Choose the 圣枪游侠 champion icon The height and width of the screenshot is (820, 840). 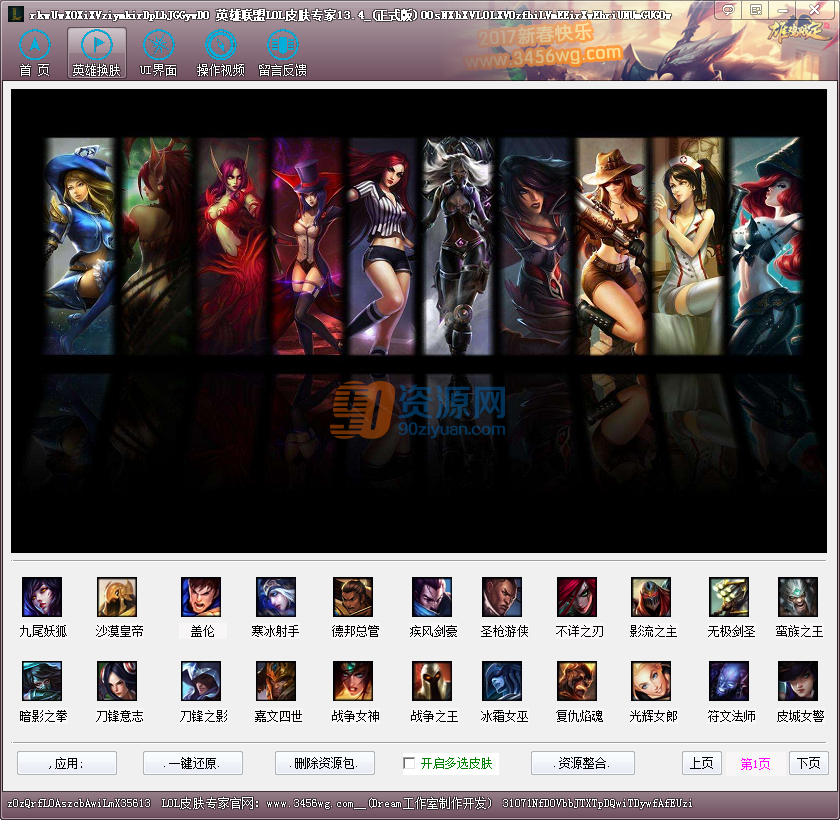click(x=502, y=597)
